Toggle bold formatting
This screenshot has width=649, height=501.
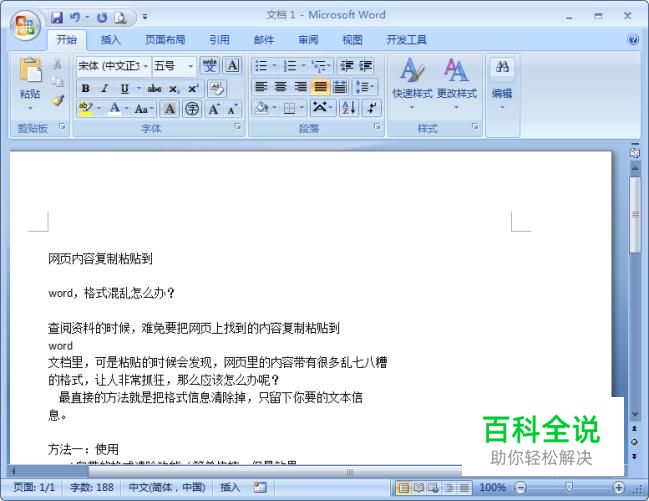(x=86, y=88)
